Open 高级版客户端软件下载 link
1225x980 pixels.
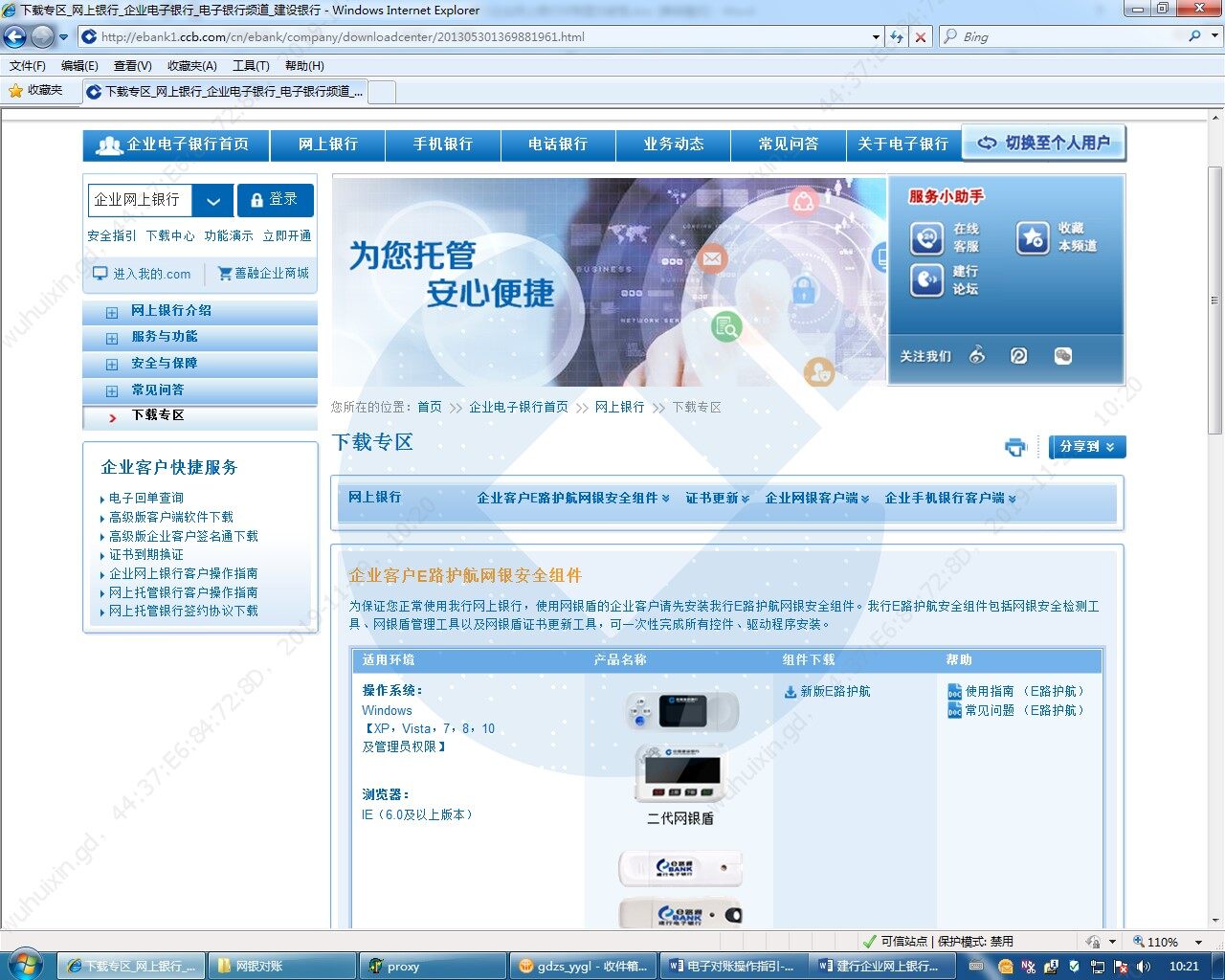click(x=171, y=517)
